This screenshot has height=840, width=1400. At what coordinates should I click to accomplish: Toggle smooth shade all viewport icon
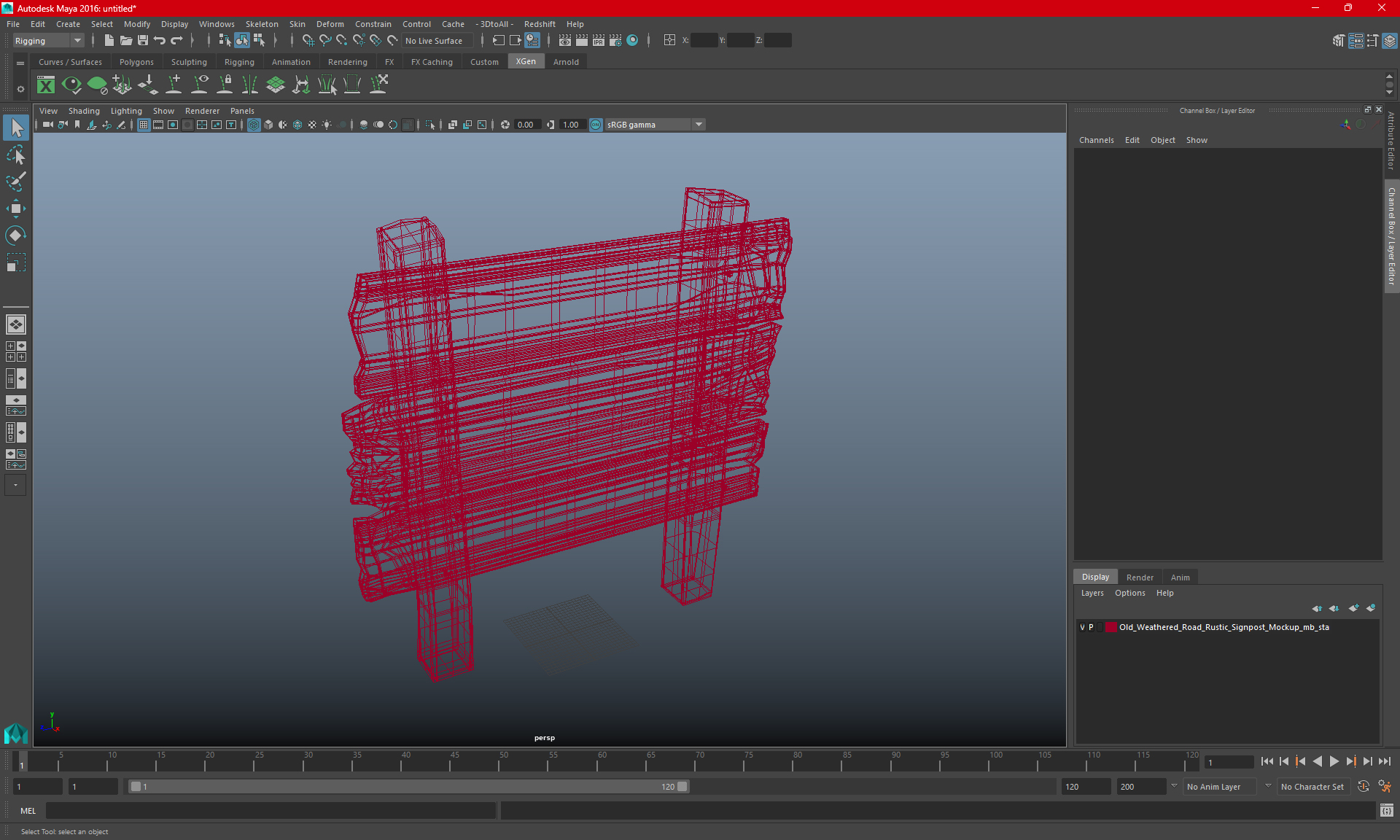coord(268,125)
